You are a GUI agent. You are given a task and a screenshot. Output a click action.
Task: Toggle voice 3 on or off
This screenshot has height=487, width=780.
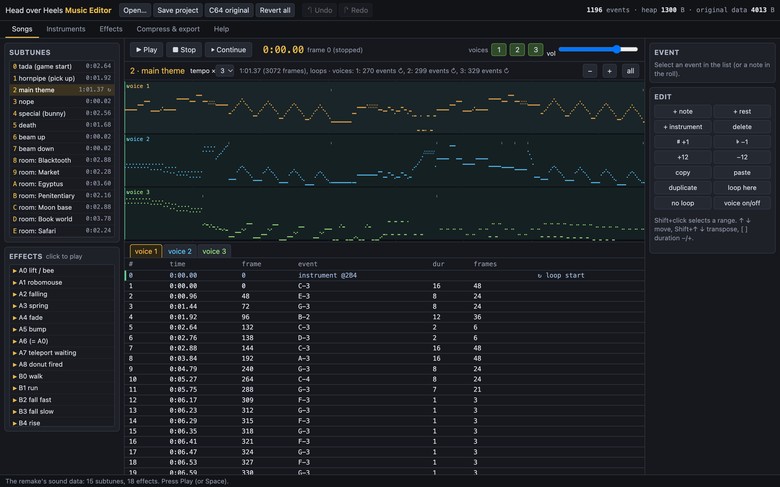click(x=535, y=50)
